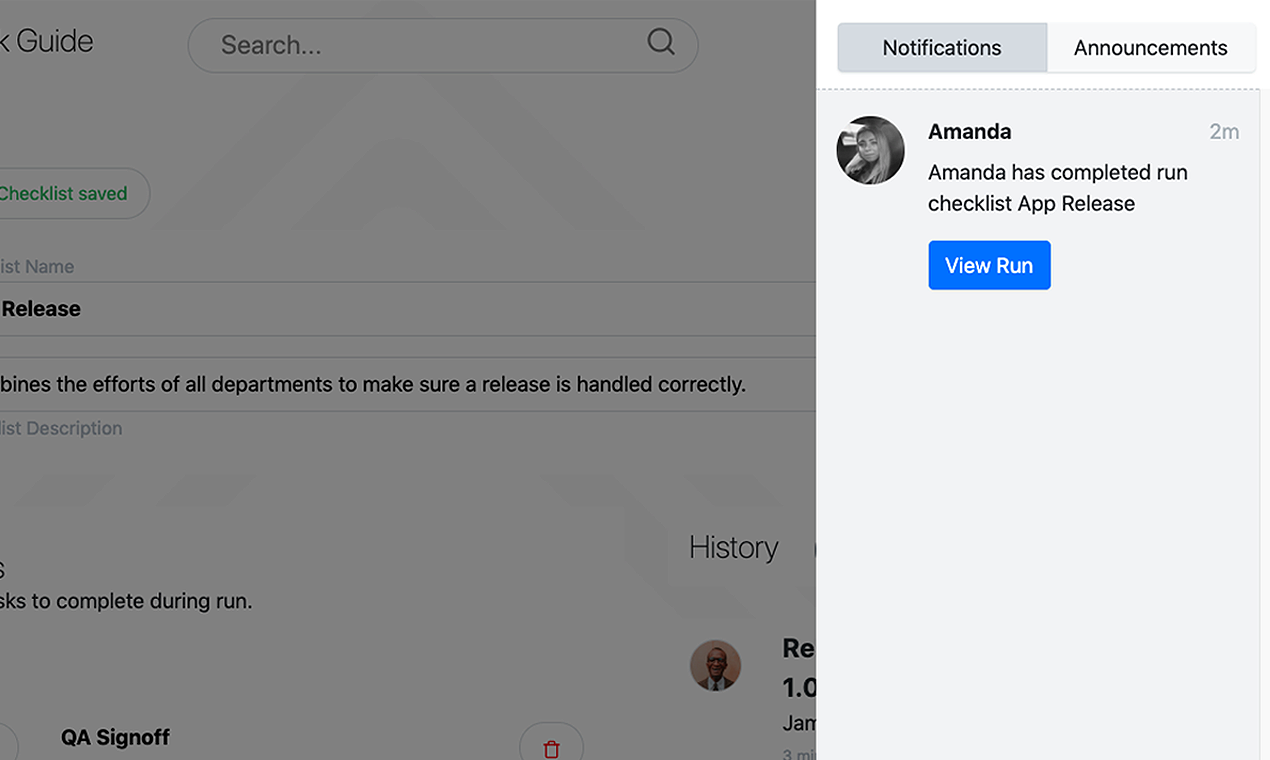
Task: Click the History entry user avatar
Action: coord(715,666)
